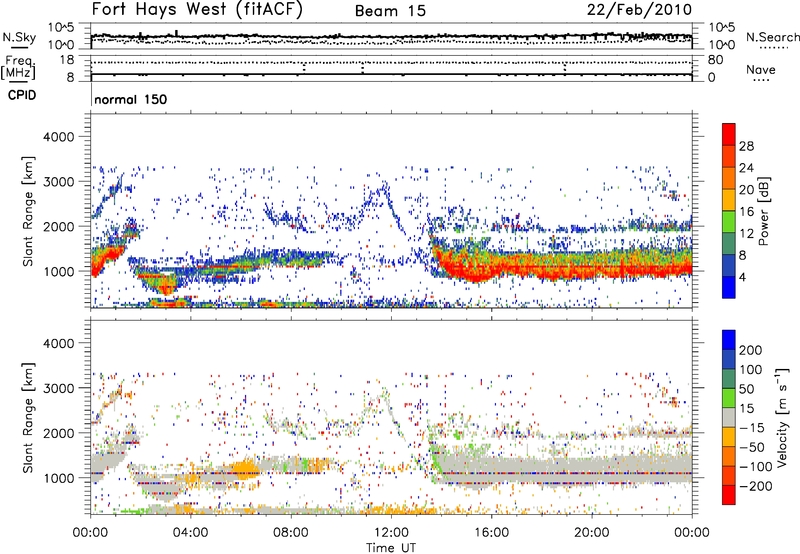Click "Slant Range [km]" label of Power panel
Image resolution: width=800 pixels, height=554 pixels.
coord(28,211)
